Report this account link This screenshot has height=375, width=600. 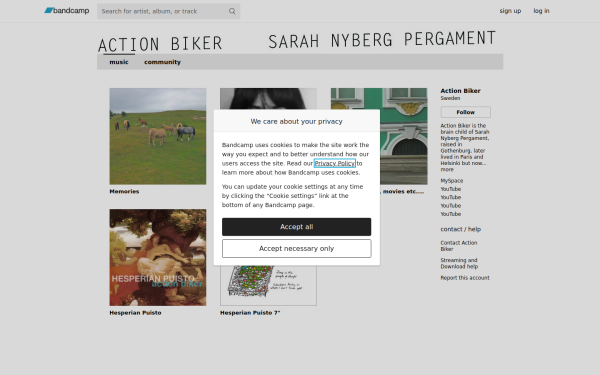465,278
